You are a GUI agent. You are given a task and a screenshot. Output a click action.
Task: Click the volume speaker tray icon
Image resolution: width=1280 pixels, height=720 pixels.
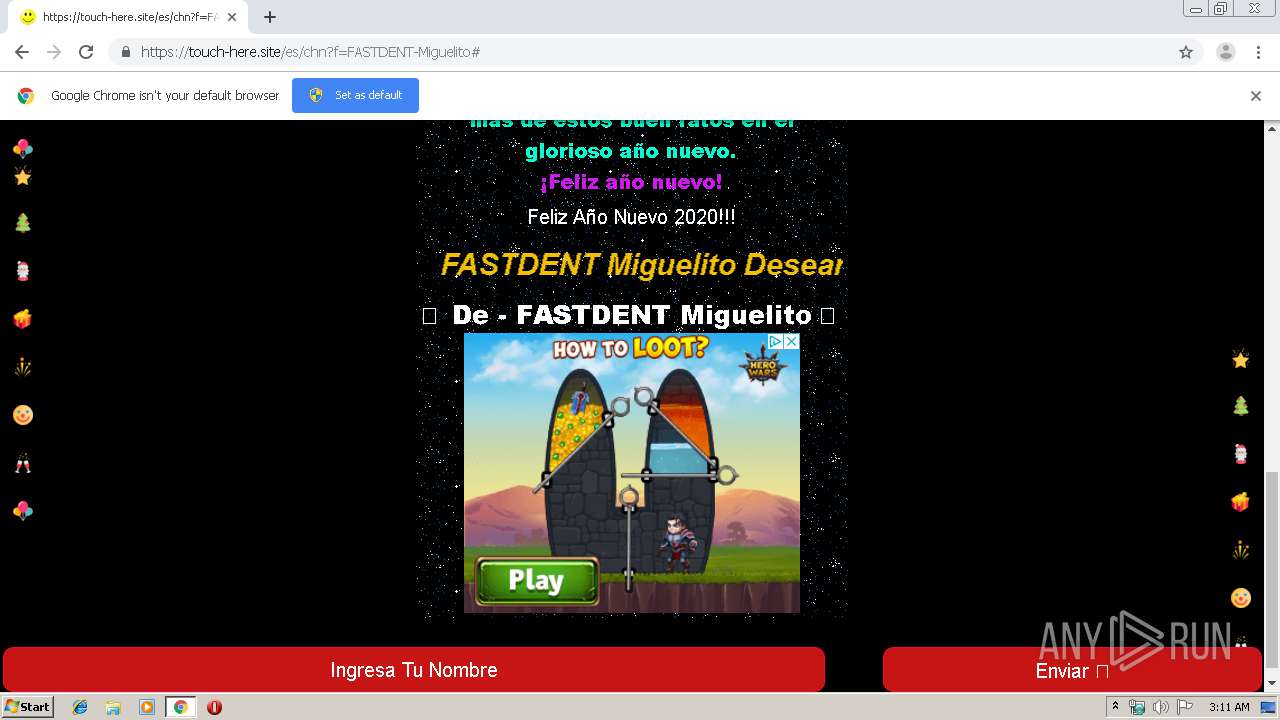[x=1160, y=707]
